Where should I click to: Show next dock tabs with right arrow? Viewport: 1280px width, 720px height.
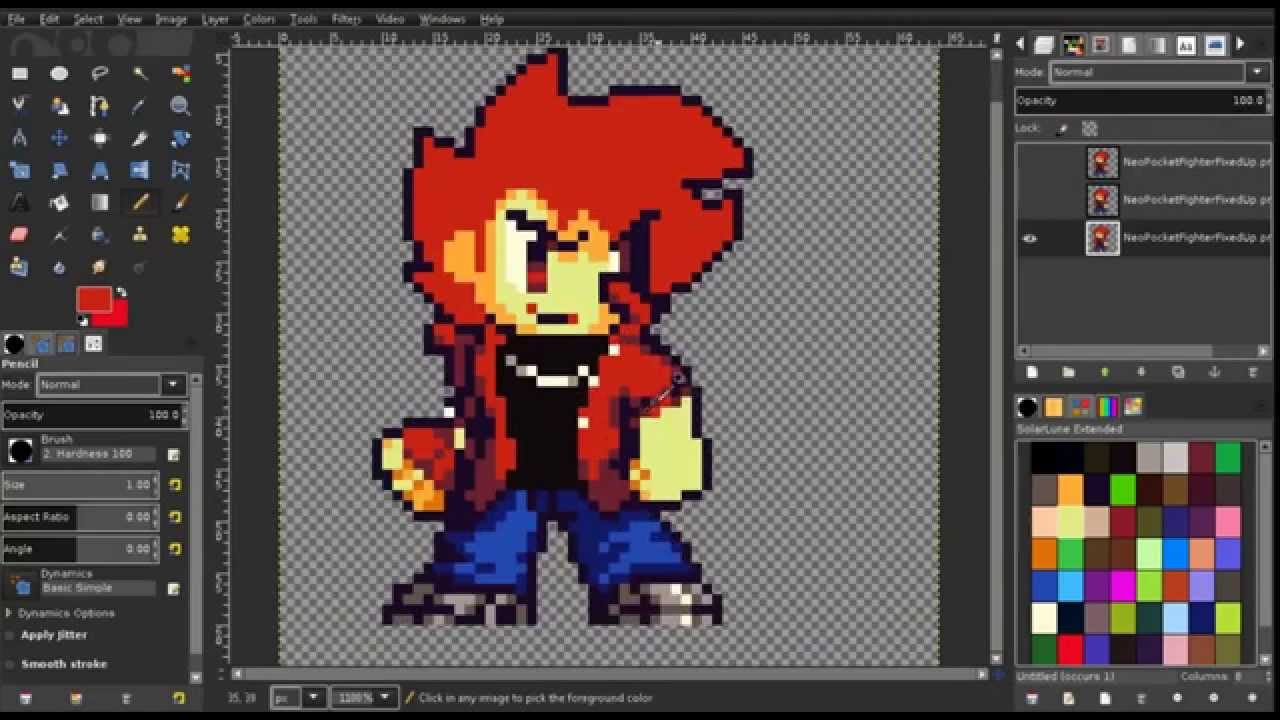coord(1240,44)
